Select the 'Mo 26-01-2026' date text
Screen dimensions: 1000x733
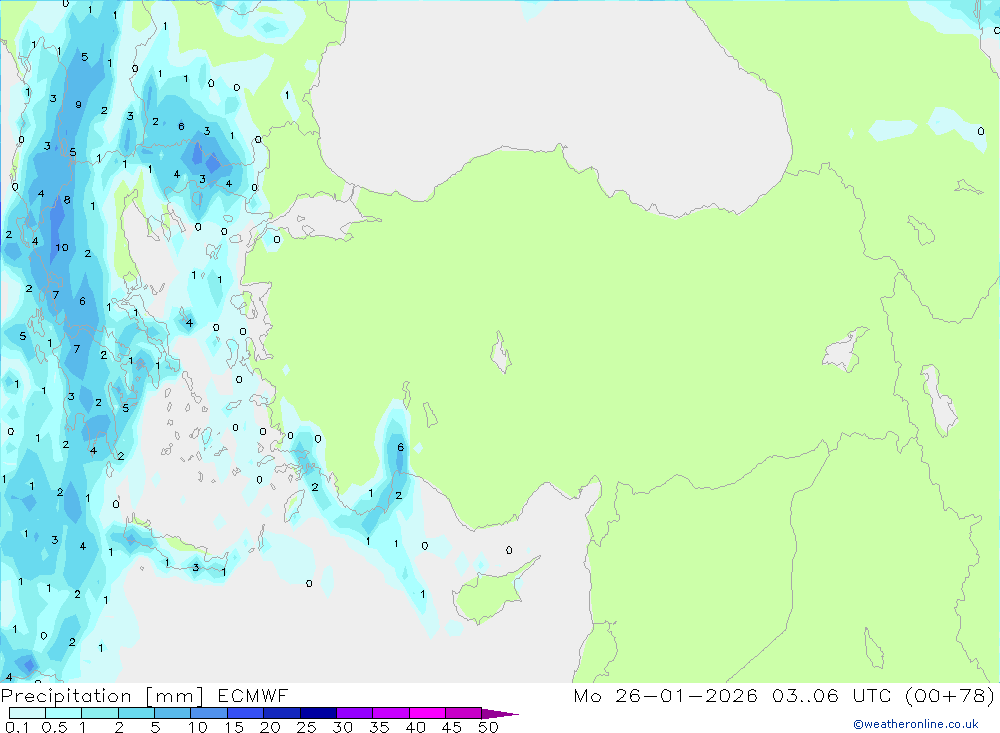click(x=665, y=695)
